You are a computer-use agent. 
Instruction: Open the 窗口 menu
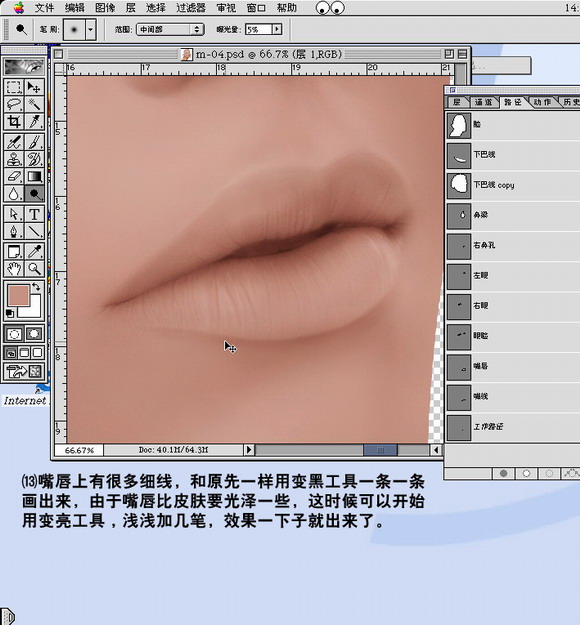(256, 8)
